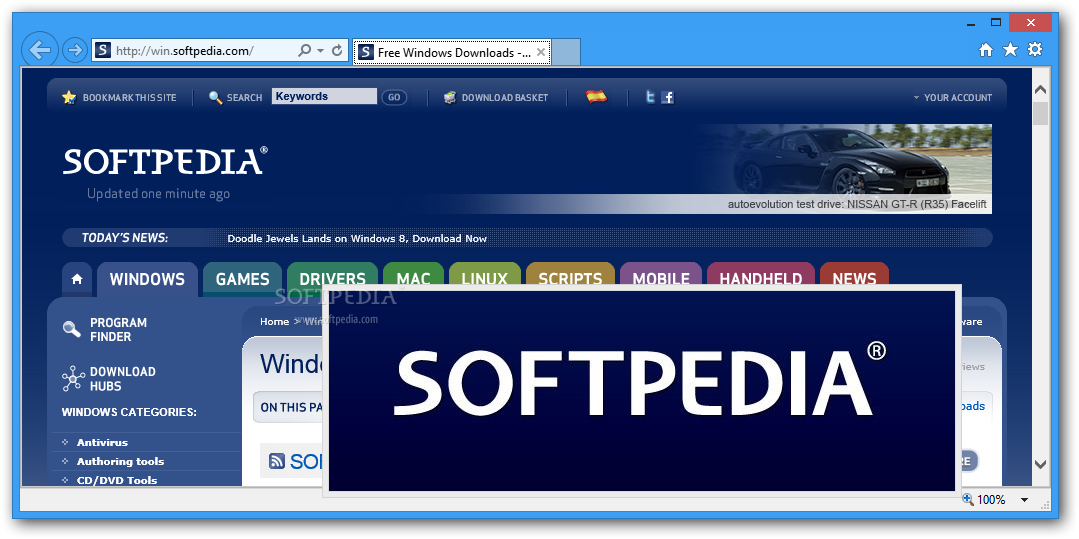Open the 100% zoom level dropdown arrow
Screen dimensions: 1079x539
[x=1024, y=500]
